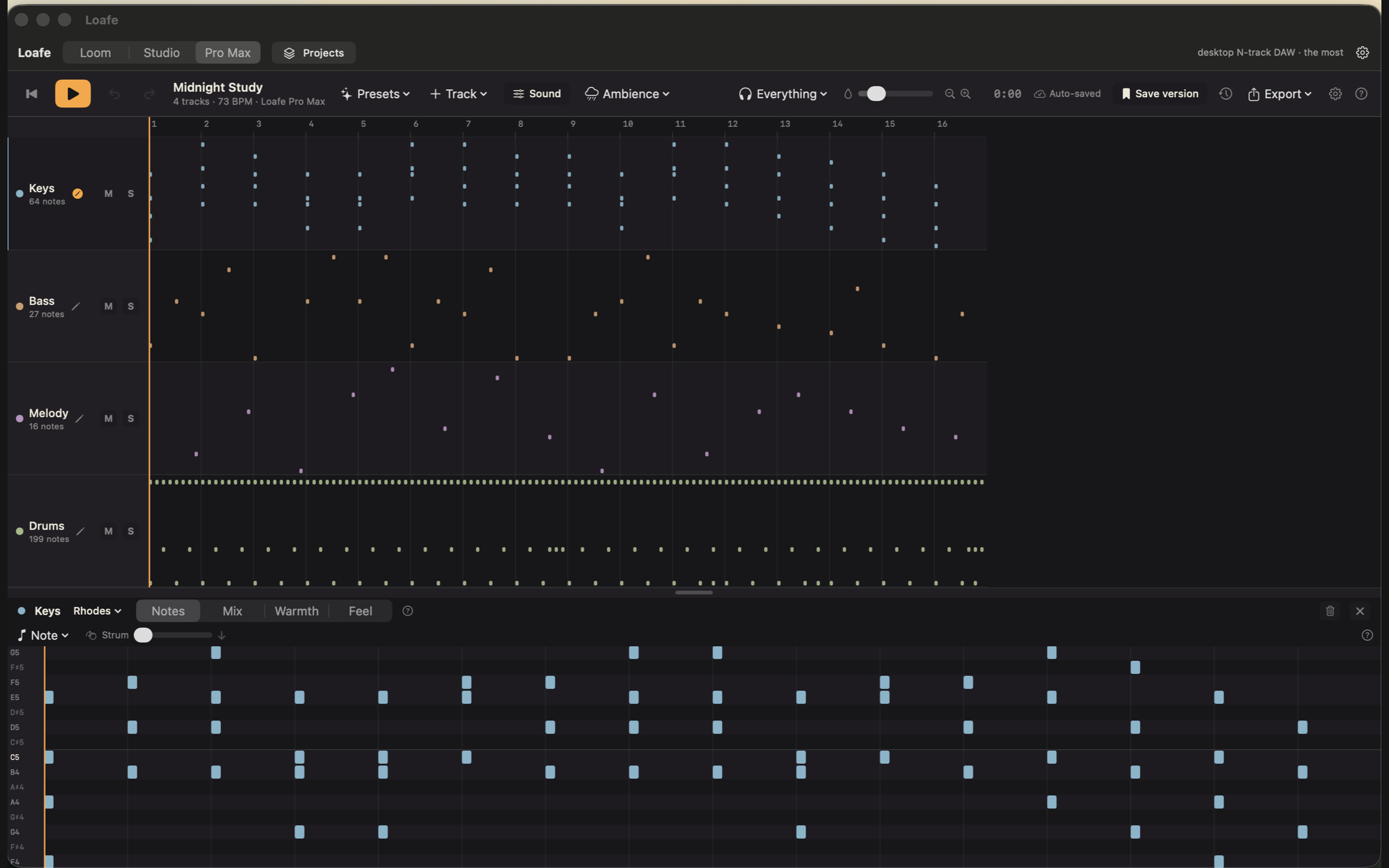Image resolution: width=1389 pixels, height=868 pixels.
Task: Click the help icon at editor right edge
Action: click(1367, 635)
